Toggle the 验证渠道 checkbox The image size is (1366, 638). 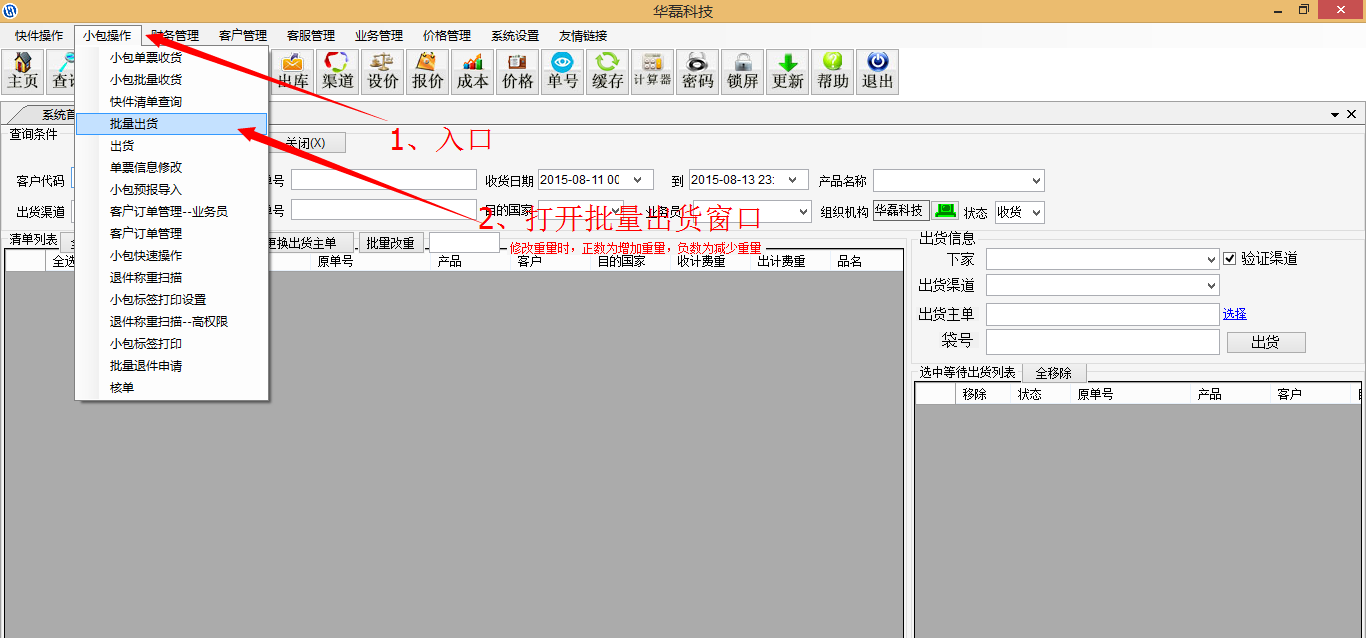(x=1230, y=259)
